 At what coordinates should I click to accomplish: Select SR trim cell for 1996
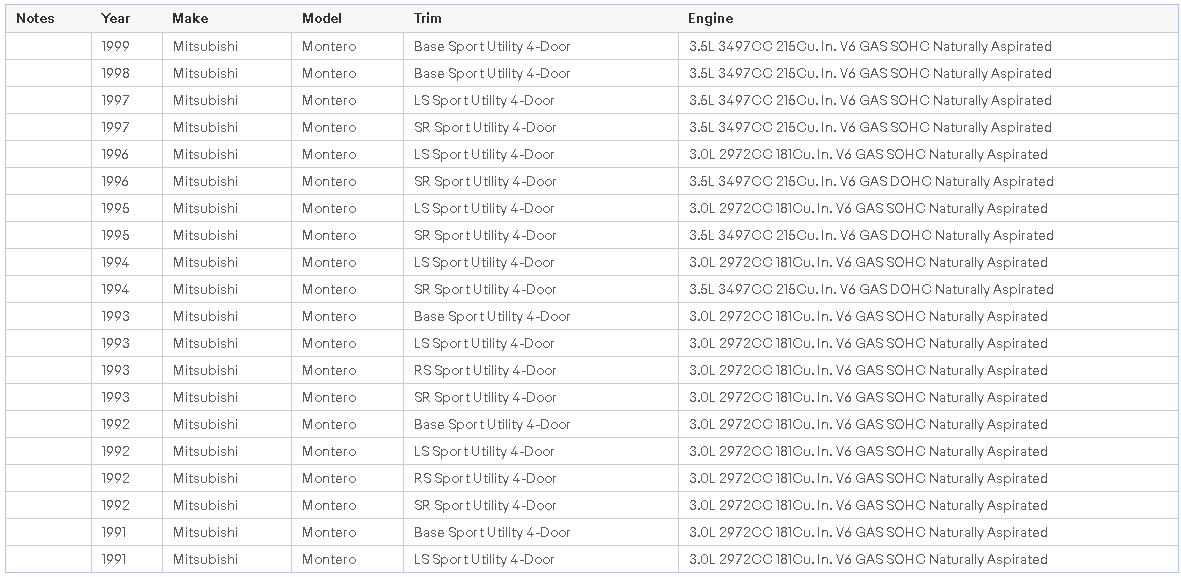point(485,181)
